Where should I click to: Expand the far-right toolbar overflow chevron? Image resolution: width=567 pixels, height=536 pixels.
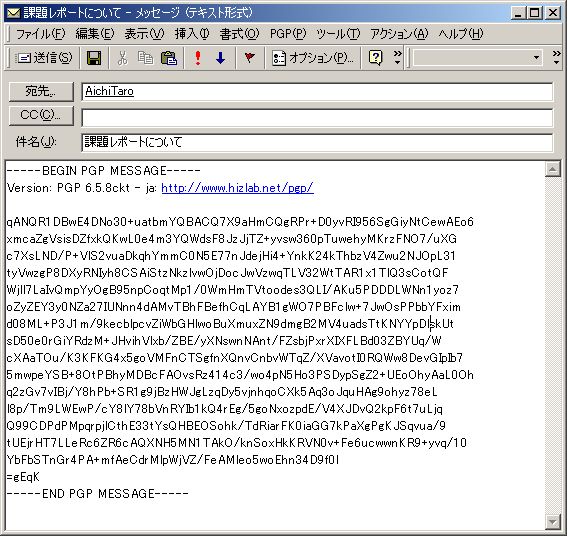pyautogui.click(x=557, y=58)
